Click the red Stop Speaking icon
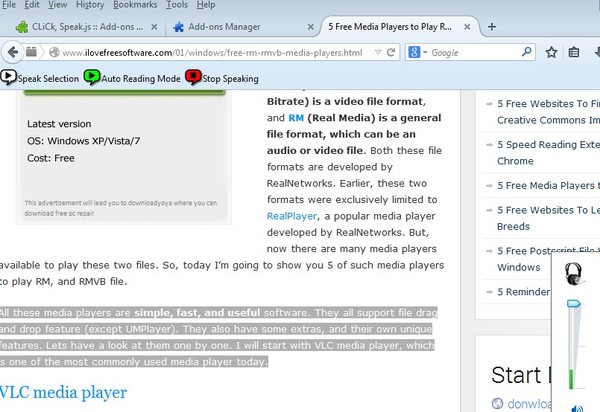 tap(193, 77)
